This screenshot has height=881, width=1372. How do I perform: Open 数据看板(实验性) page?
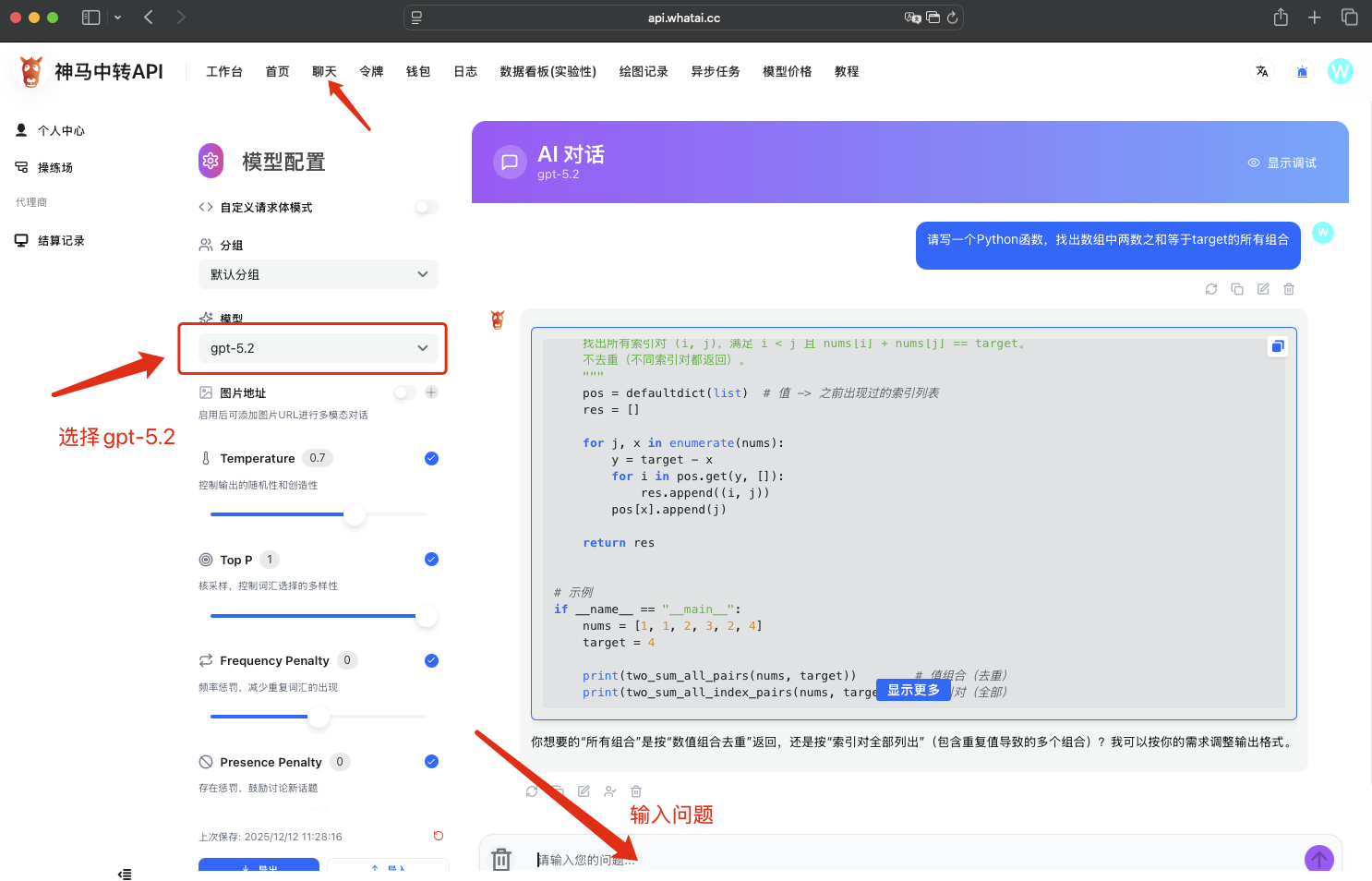click(x=548, y=71)
